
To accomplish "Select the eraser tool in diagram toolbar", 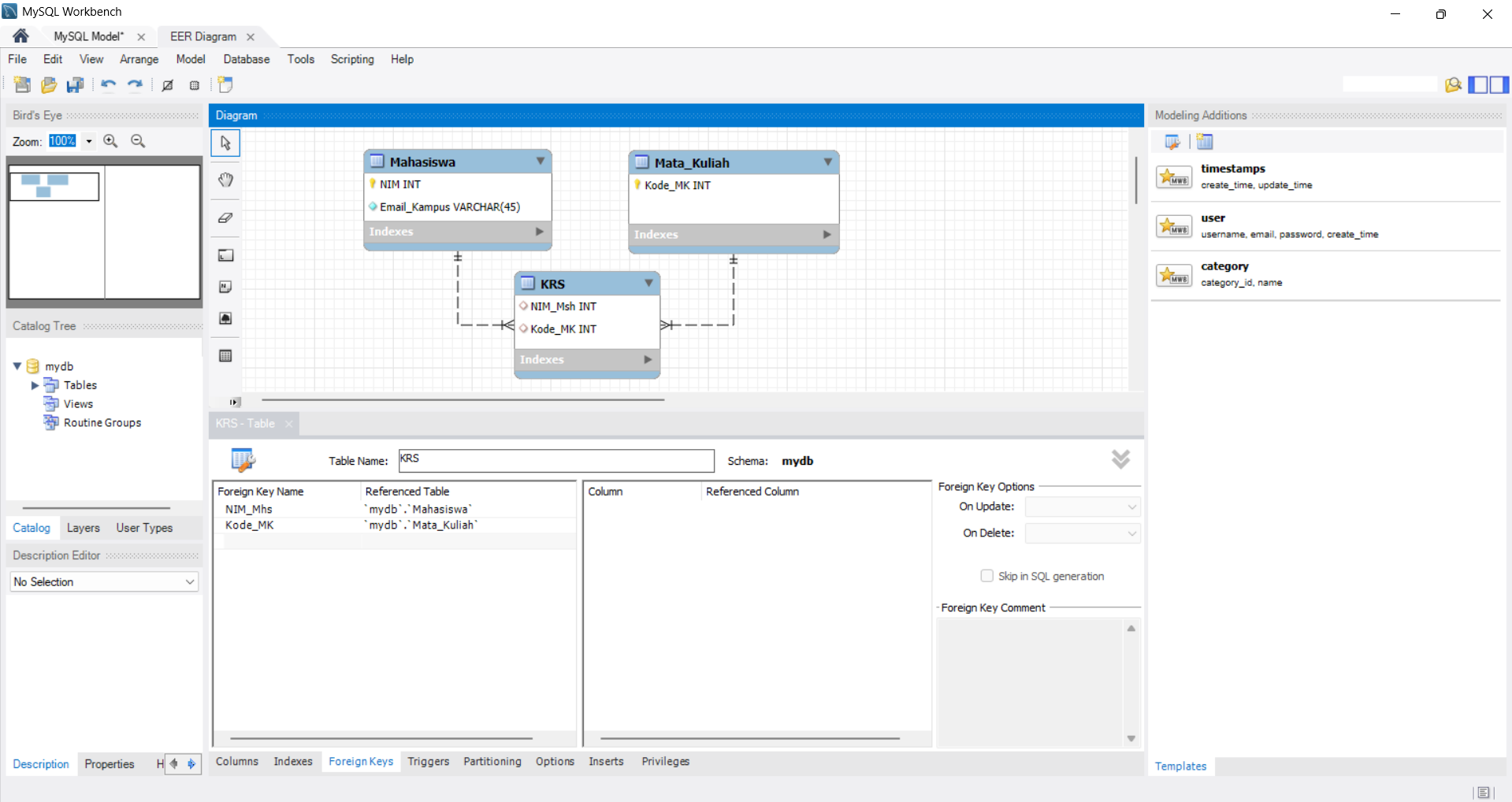I will [225, 217].
